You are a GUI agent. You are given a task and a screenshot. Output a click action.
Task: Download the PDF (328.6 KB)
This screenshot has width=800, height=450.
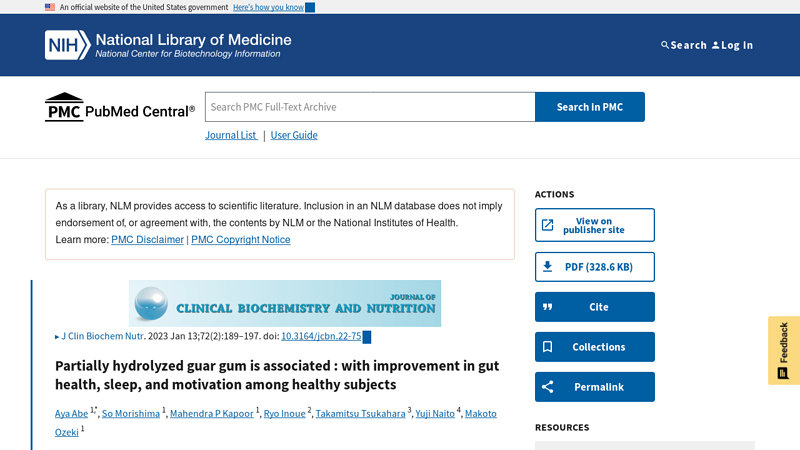[594, 267]
